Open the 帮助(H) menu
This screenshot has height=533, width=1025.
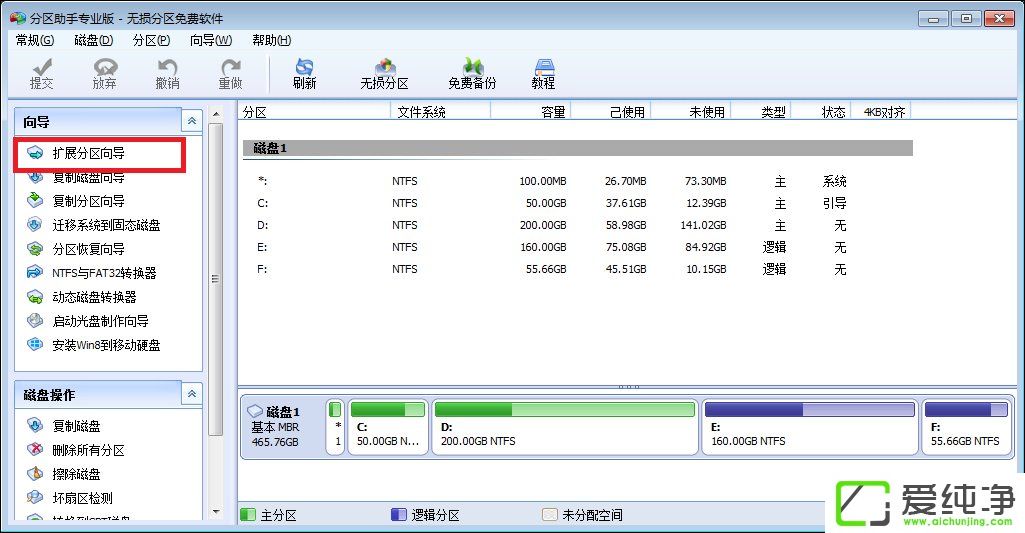click(x=271, y=41)
